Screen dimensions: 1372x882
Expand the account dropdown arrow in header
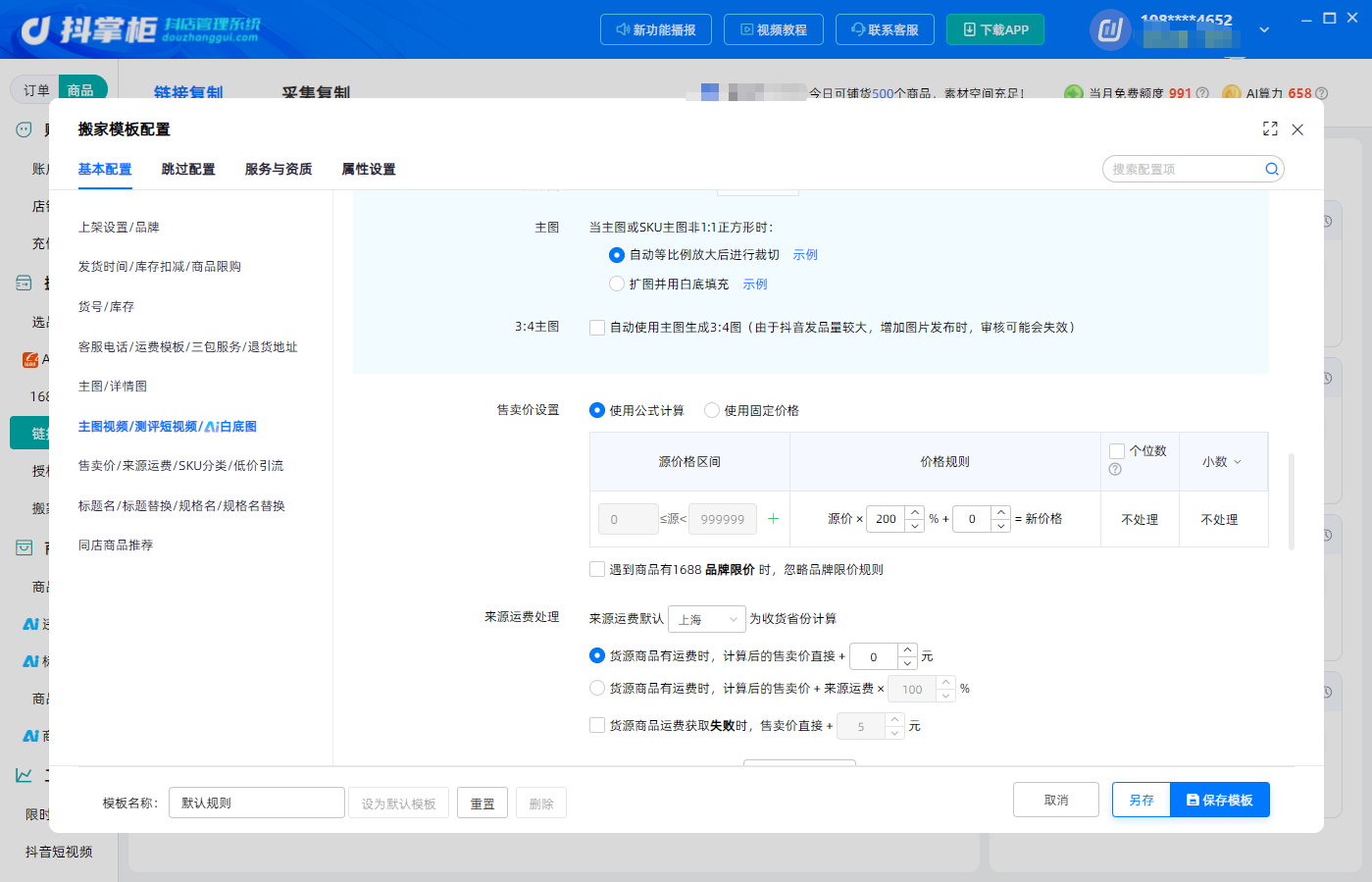(x=1264, y=29)
